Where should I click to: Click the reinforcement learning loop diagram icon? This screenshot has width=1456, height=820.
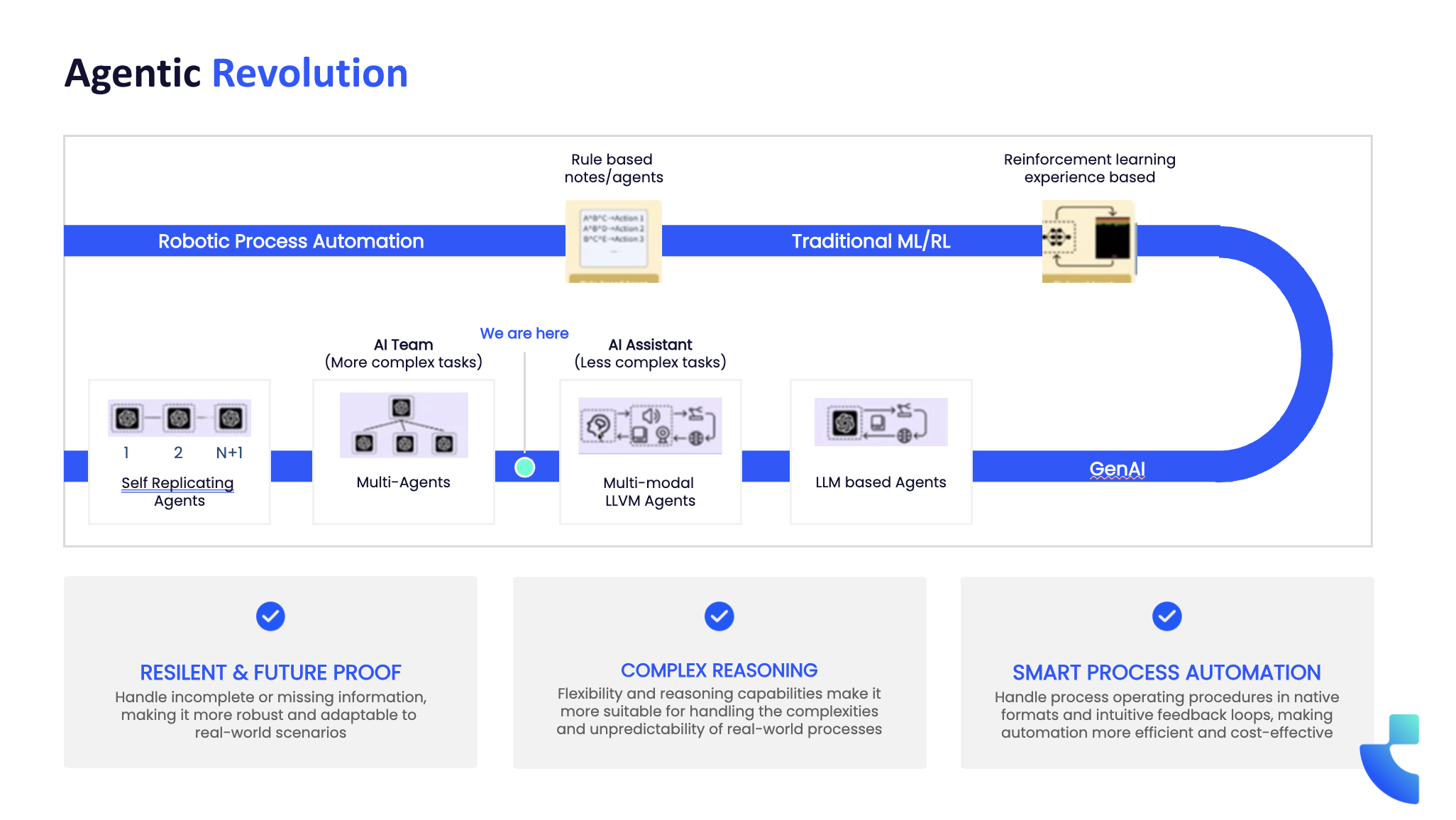point(1088,241)
